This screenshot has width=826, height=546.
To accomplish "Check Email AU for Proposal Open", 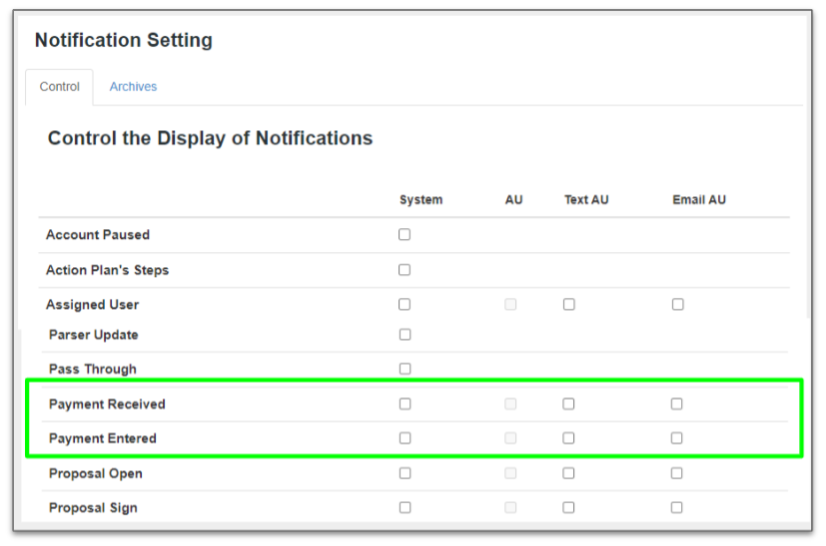I will (676, 473).
